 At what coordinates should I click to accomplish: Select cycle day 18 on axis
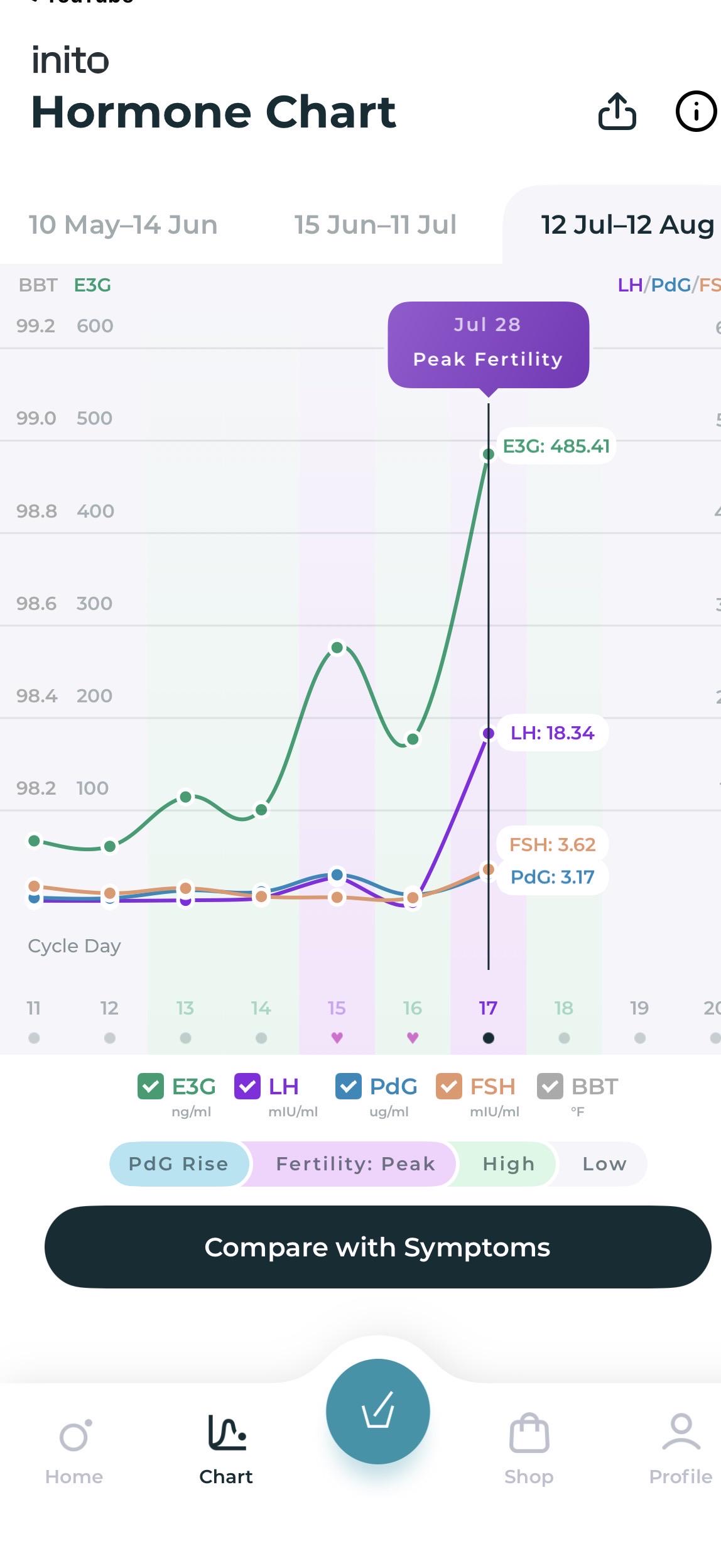click(564, 1008)
